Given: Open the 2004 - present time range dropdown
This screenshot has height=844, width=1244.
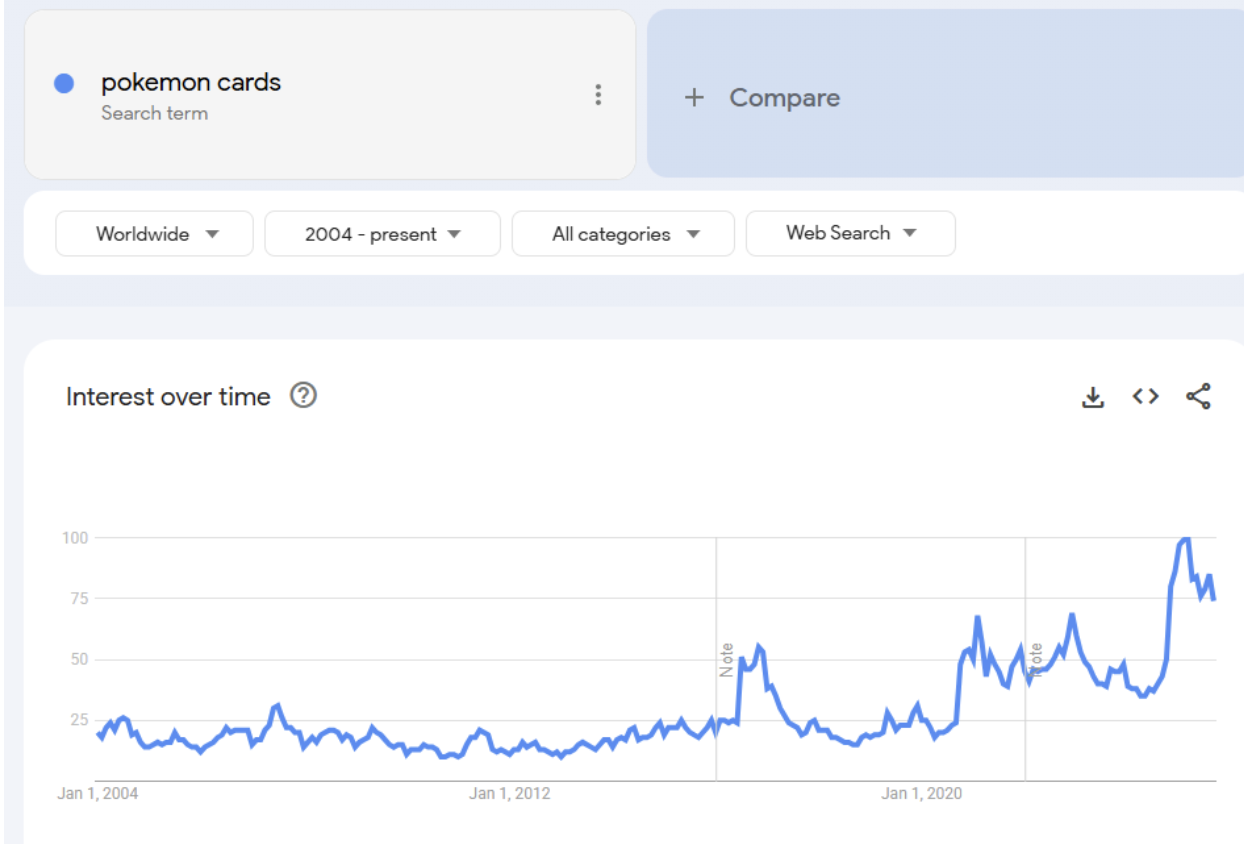Looking at the screenshot, I should pyautogui.click(x=382, y=234).
